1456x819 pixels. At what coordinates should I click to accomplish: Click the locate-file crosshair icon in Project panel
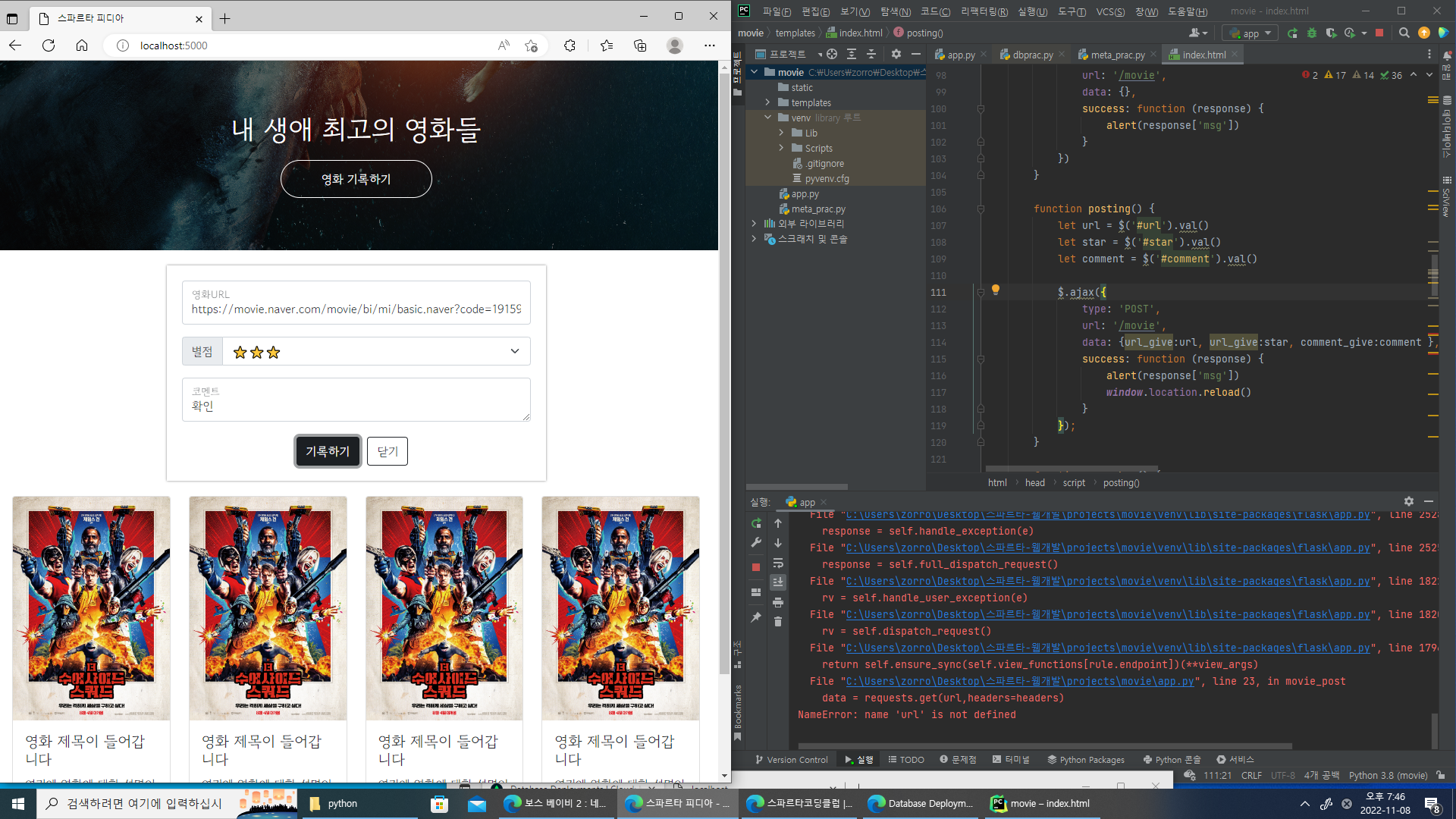(832, 54)
